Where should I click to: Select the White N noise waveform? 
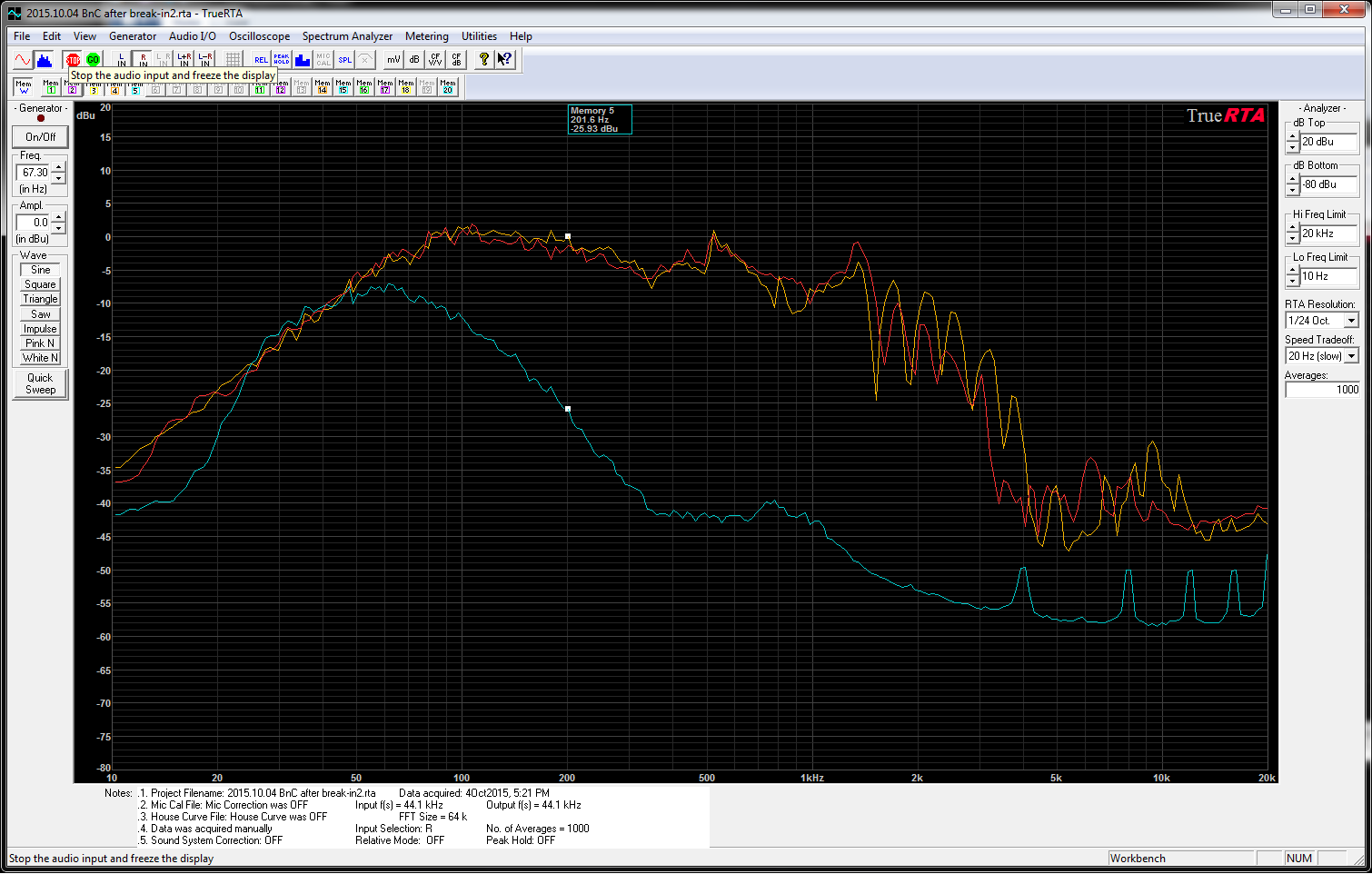click(x=40, y=358)
